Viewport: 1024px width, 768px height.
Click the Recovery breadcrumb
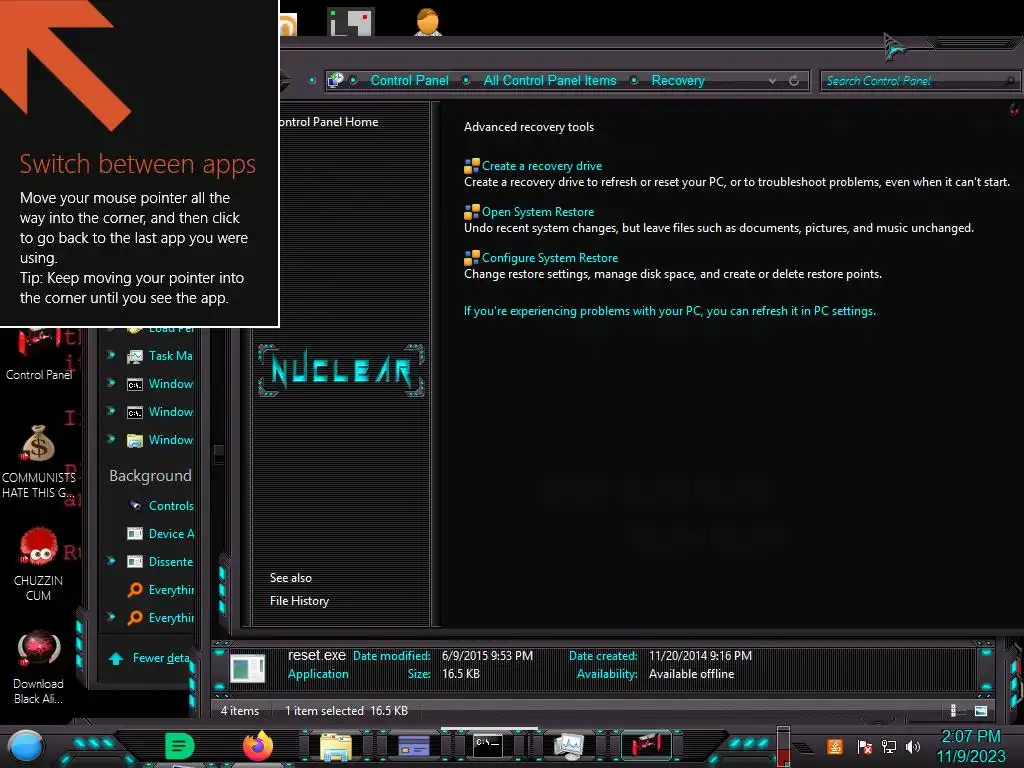pos(678,80)
